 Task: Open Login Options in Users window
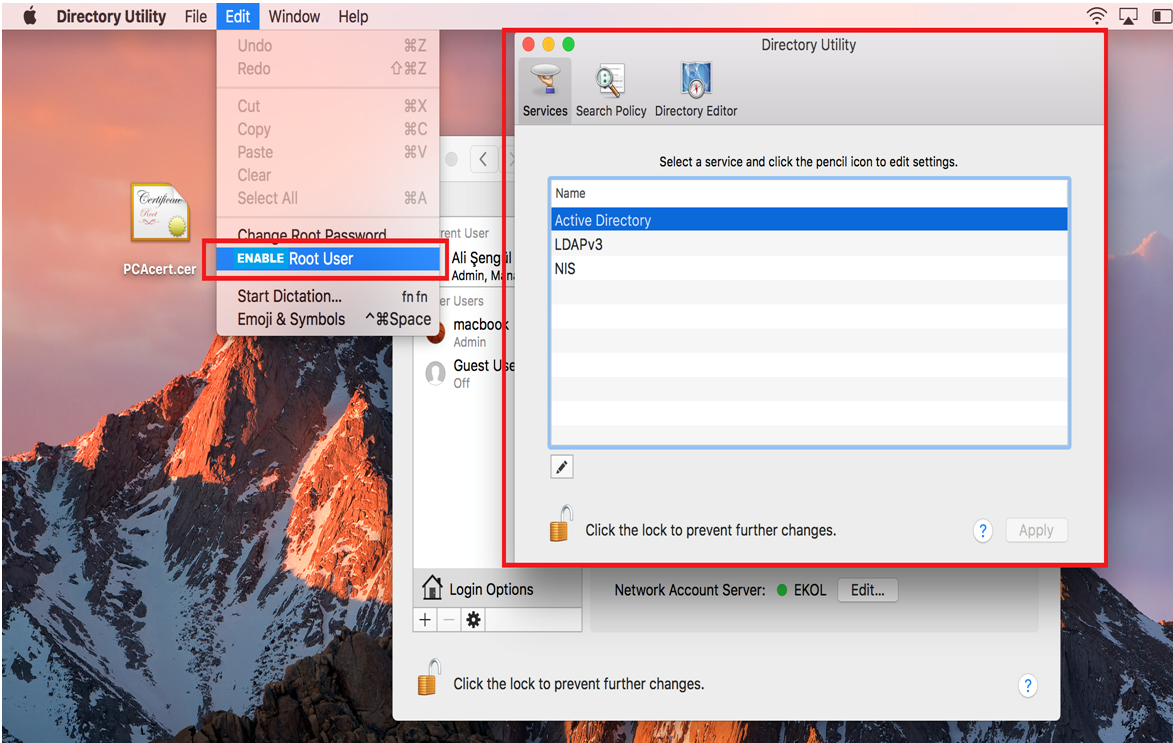pyautogui.click(x=497, y=589)
